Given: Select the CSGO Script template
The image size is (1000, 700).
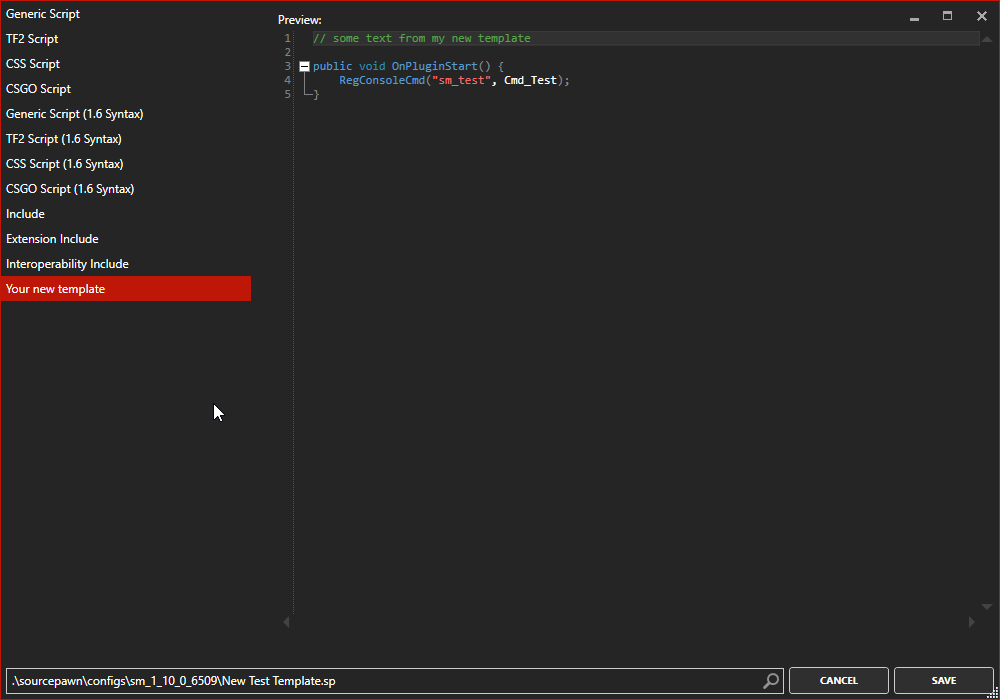Looking at the screenshot, I should click(x=126, y=89).
